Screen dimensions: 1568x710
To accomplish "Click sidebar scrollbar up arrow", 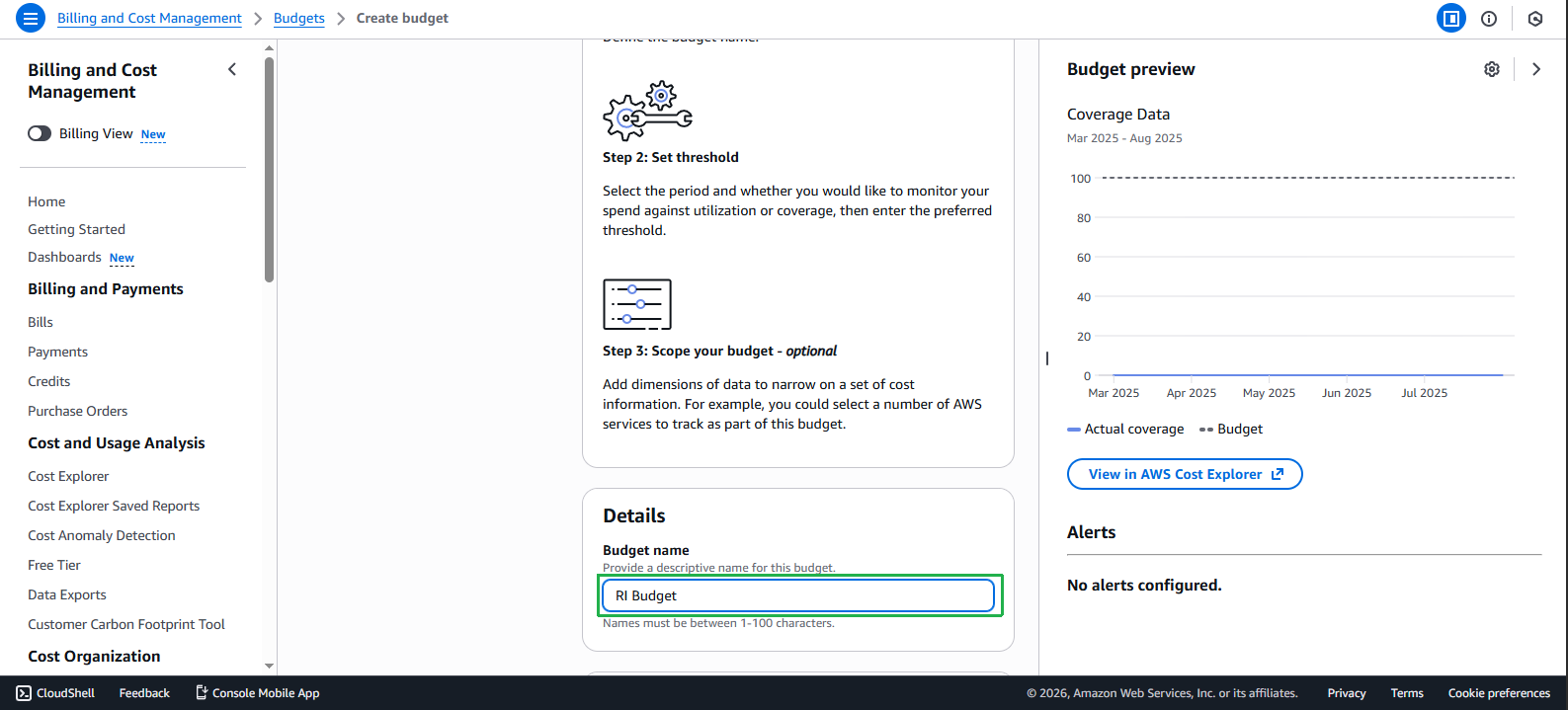I will (x=270, y=48).
